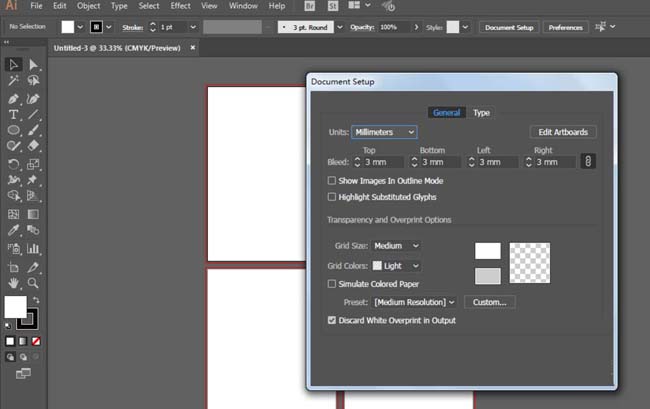Select the Rotate tool

pyautogui.click(x=14, y=164)
